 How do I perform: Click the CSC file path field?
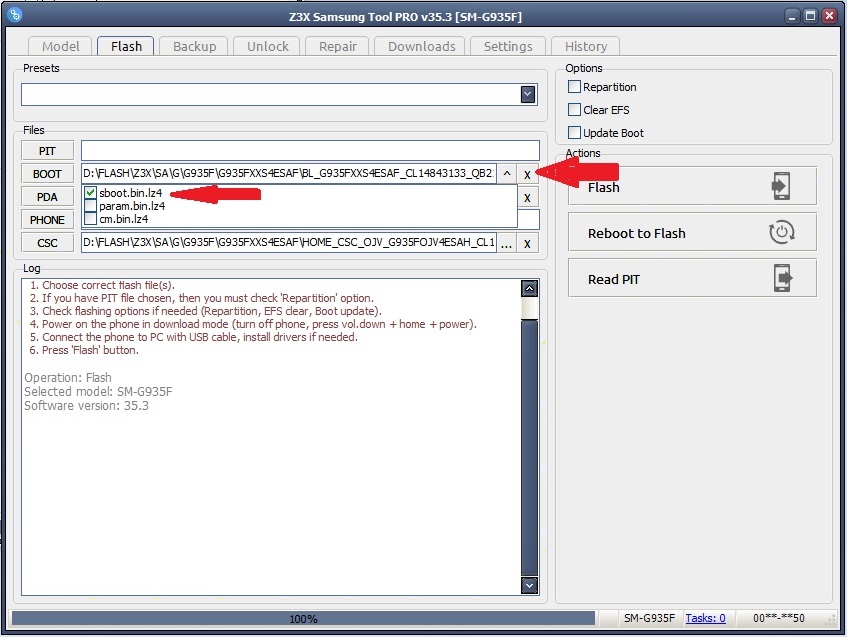tap(289, 243)
